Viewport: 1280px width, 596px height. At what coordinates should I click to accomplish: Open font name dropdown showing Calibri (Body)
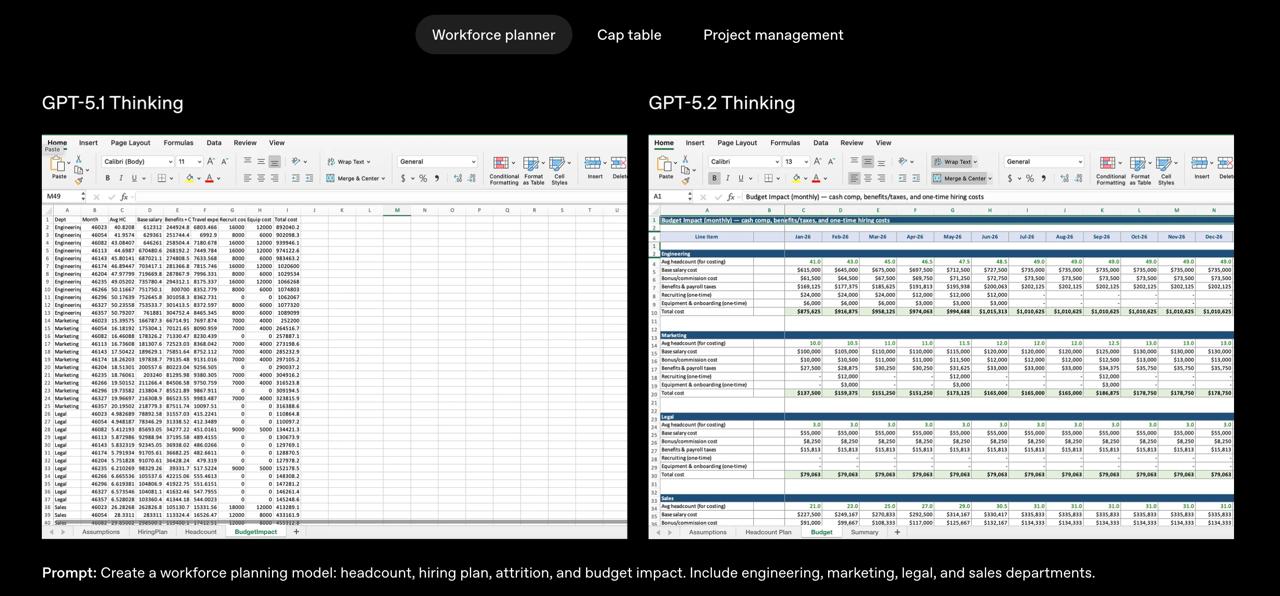tap(137, 161)
